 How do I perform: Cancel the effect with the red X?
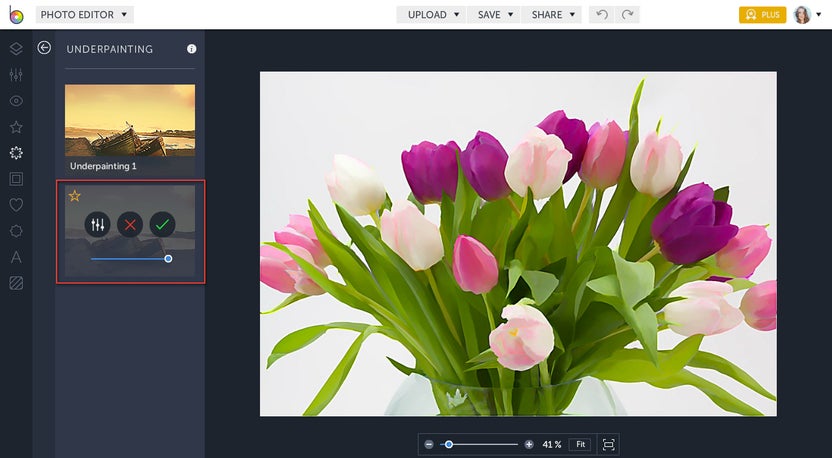click(130, 225)
